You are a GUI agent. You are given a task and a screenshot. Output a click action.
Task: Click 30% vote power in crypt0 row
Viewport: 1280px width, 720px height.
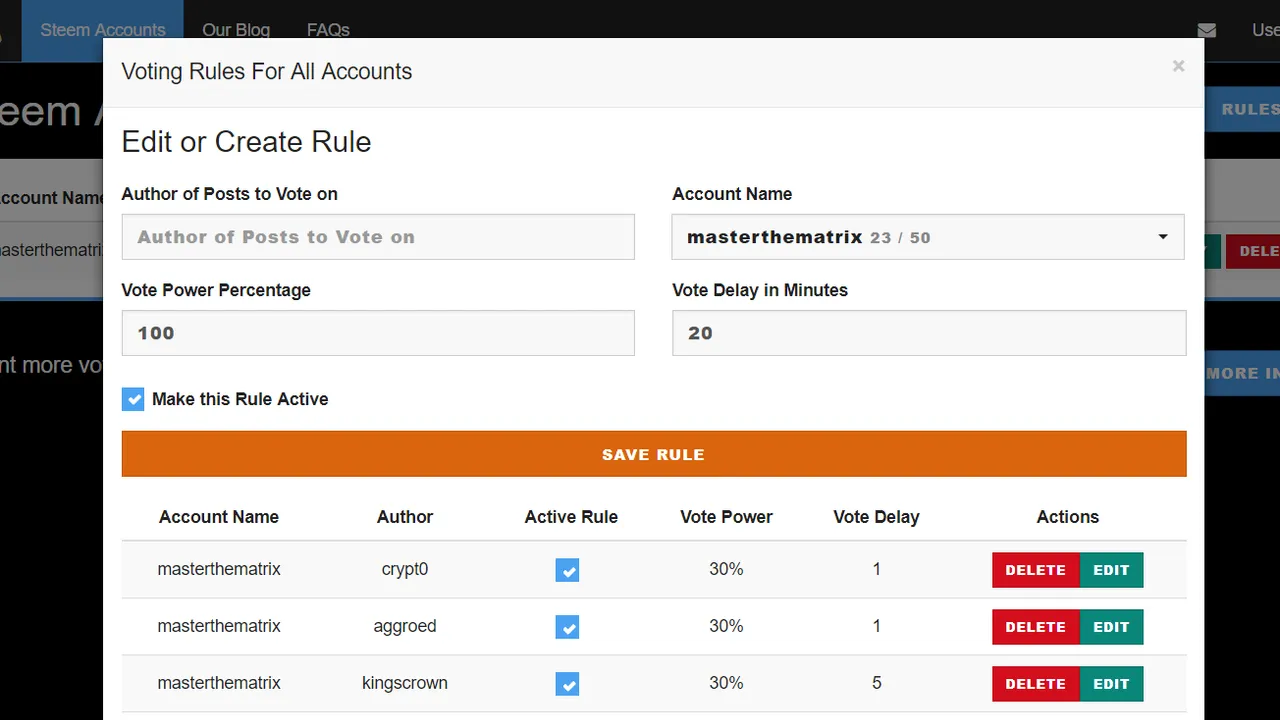(726, 569)
